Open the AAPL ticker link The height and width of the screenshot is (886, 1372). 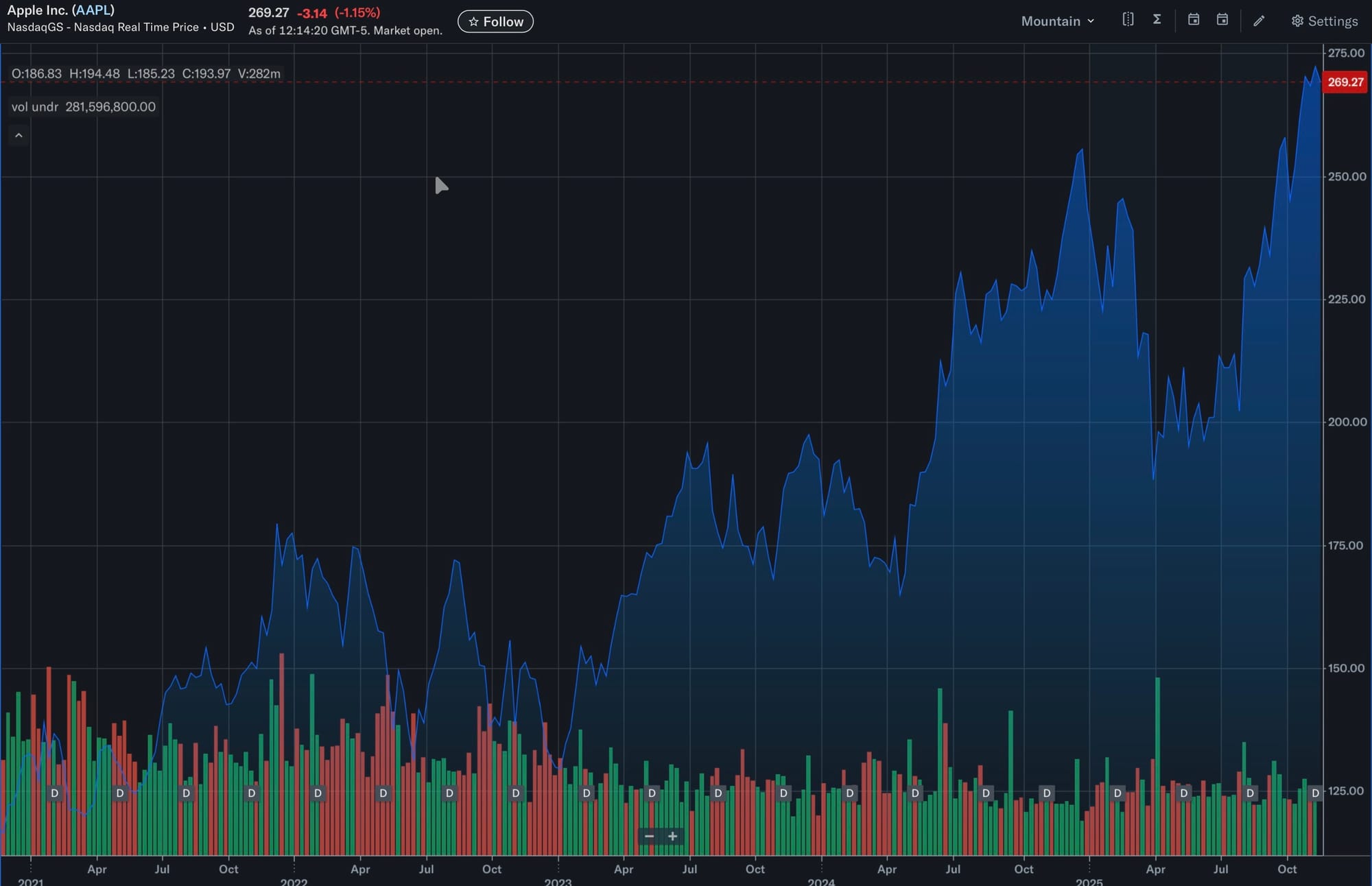click(x=93, y=10)
